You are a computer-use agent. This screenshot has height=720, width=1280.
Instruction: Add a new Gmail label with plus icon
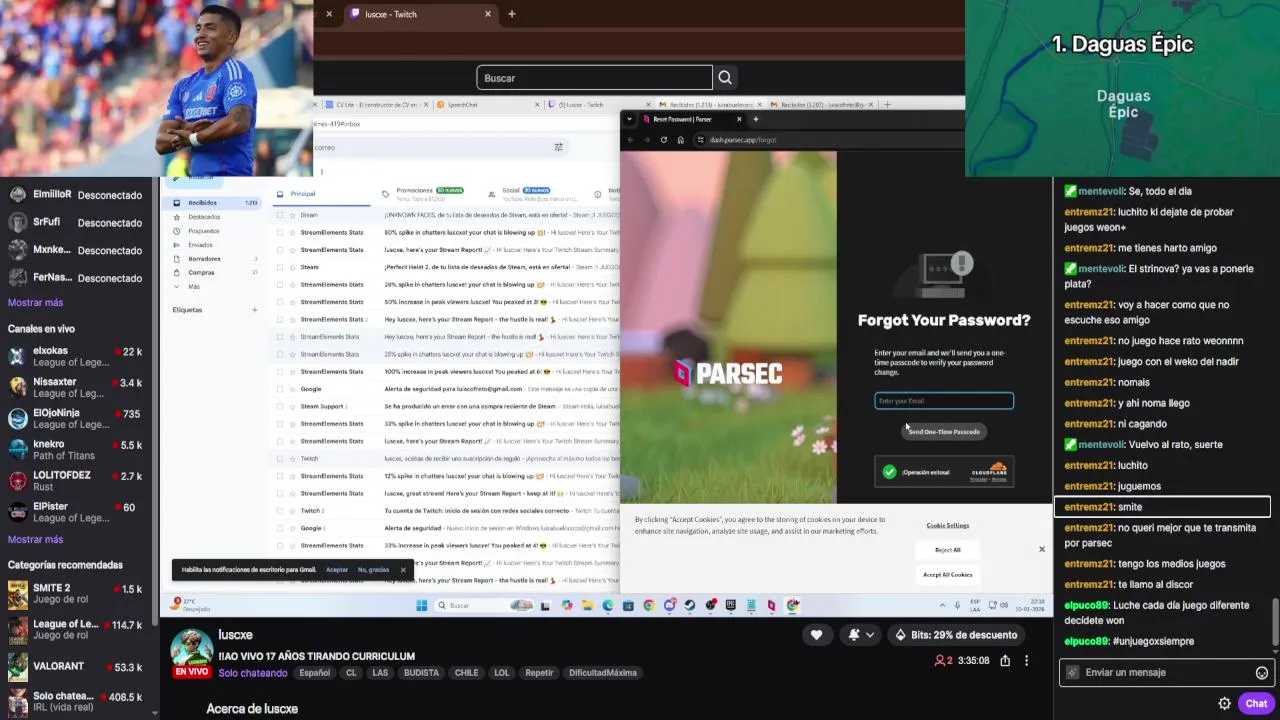(254, 310)
